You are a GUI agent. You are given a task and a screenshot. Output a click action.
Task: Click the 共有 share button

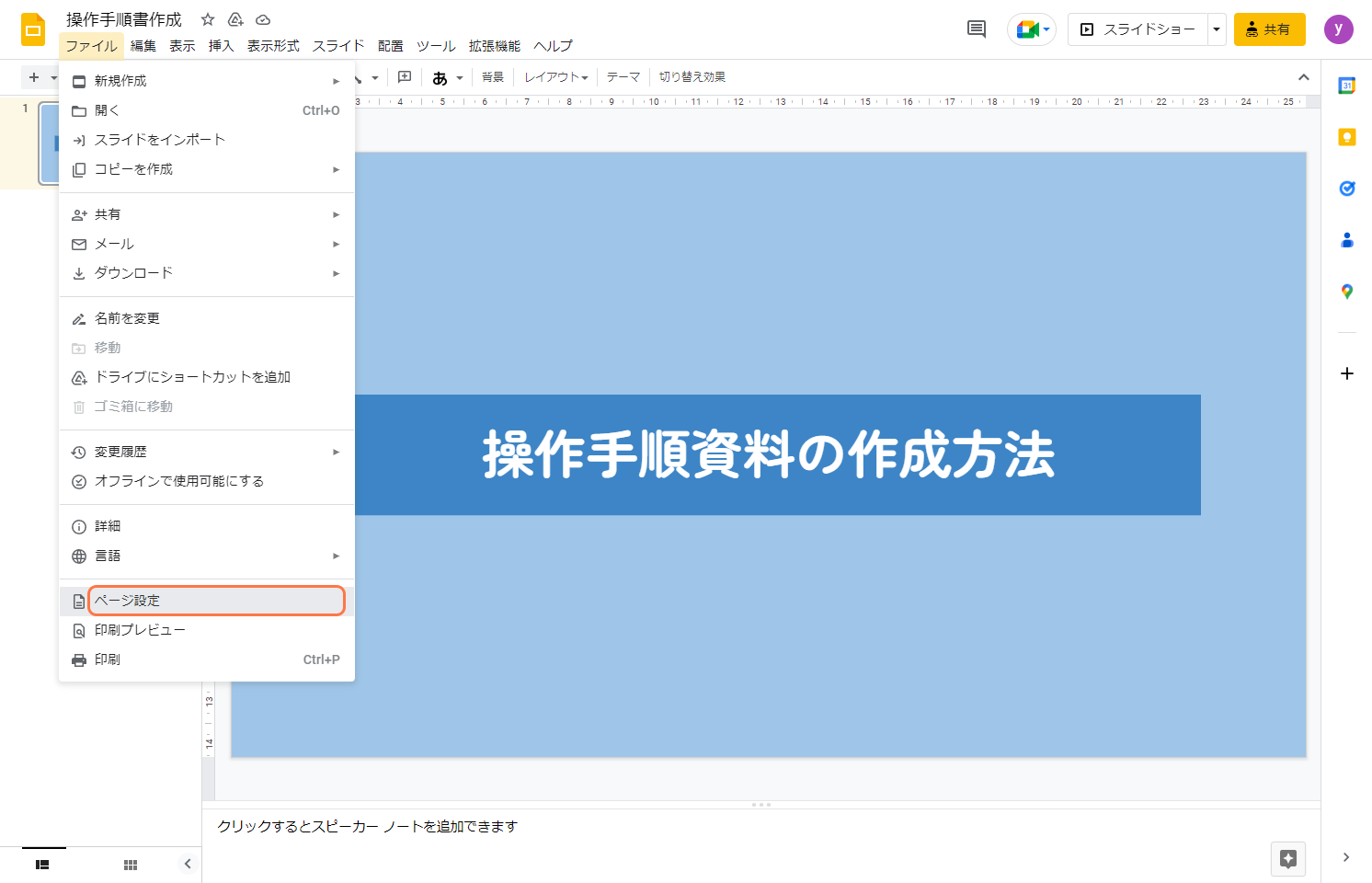1269,29
